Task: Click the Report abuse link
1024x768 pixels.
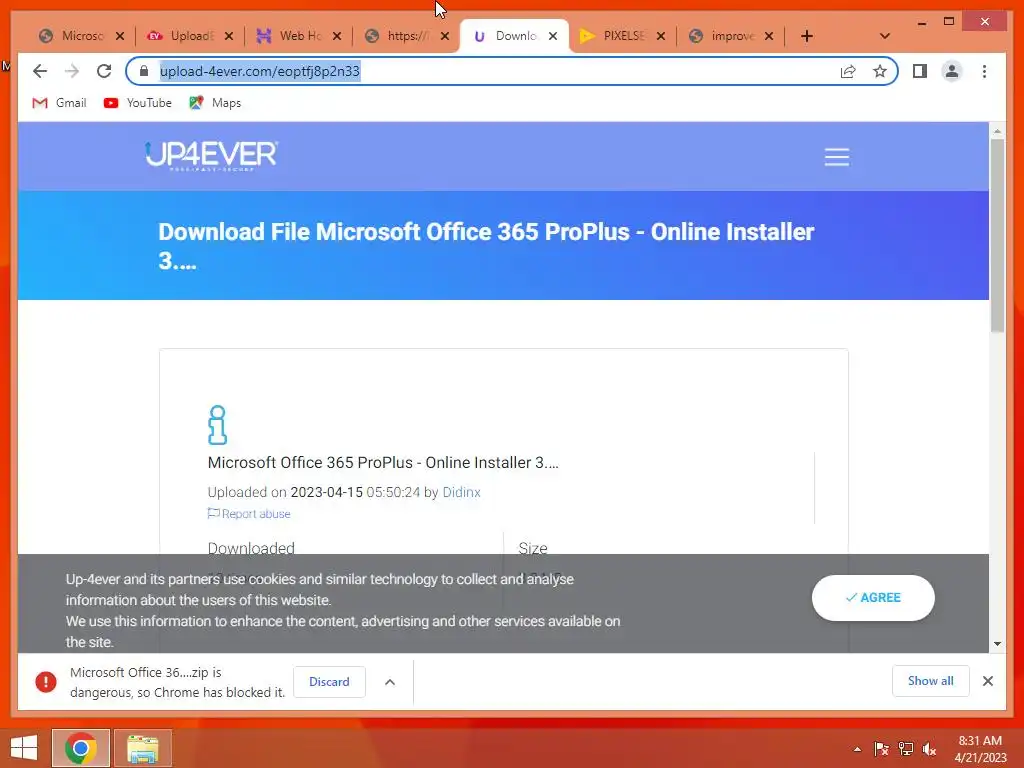Action: 249,514
